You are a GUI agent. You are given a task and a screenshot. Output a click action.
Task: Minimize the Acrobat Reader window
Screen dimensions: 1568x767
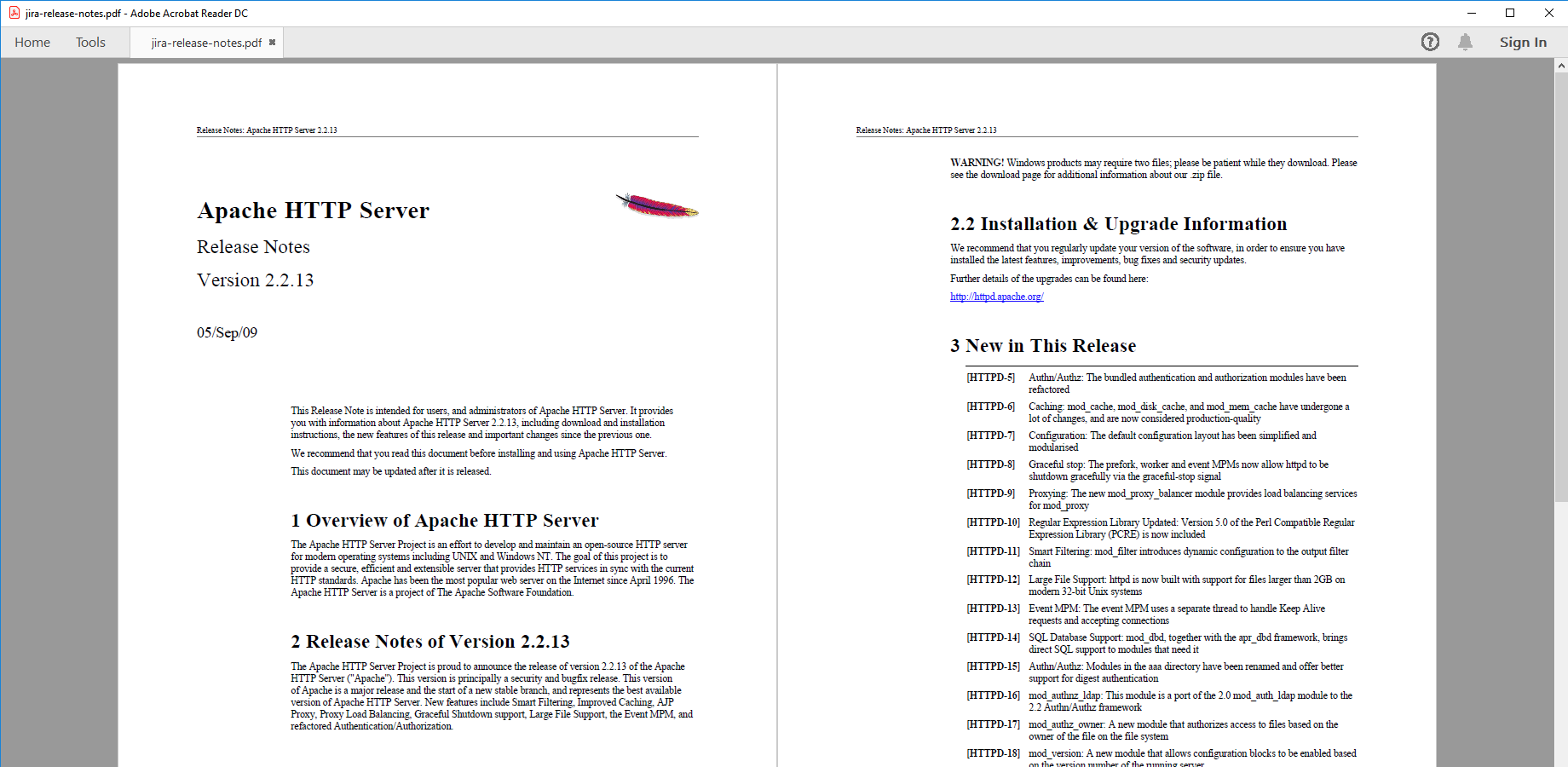tap(1471, 13)
